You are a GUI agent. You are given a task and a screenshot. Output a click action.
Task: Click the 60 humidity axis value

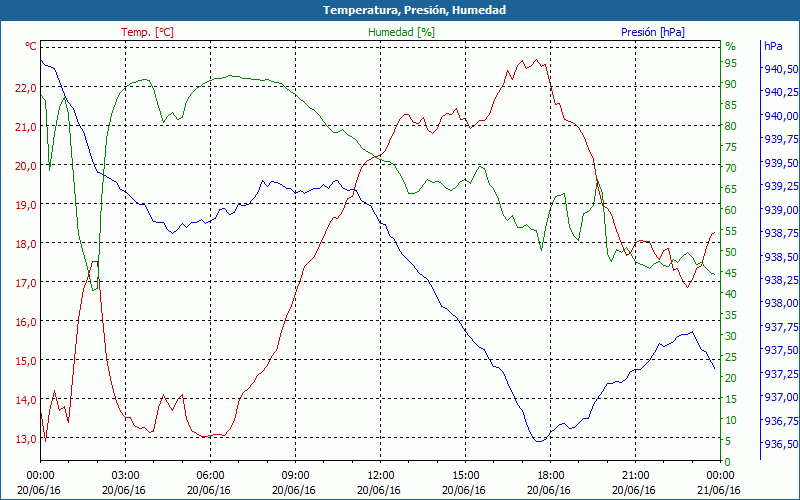click(731, 210)
